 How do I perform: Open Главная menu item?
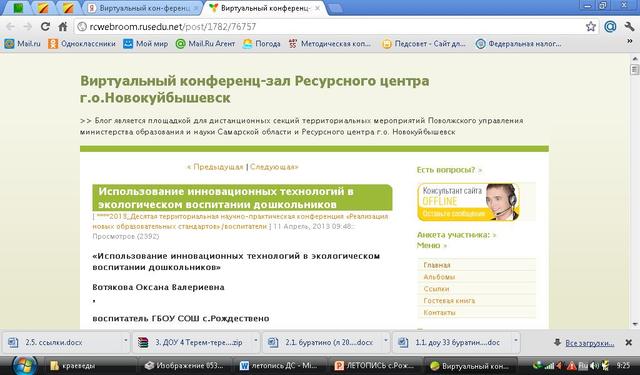click(x=437, y=265)
